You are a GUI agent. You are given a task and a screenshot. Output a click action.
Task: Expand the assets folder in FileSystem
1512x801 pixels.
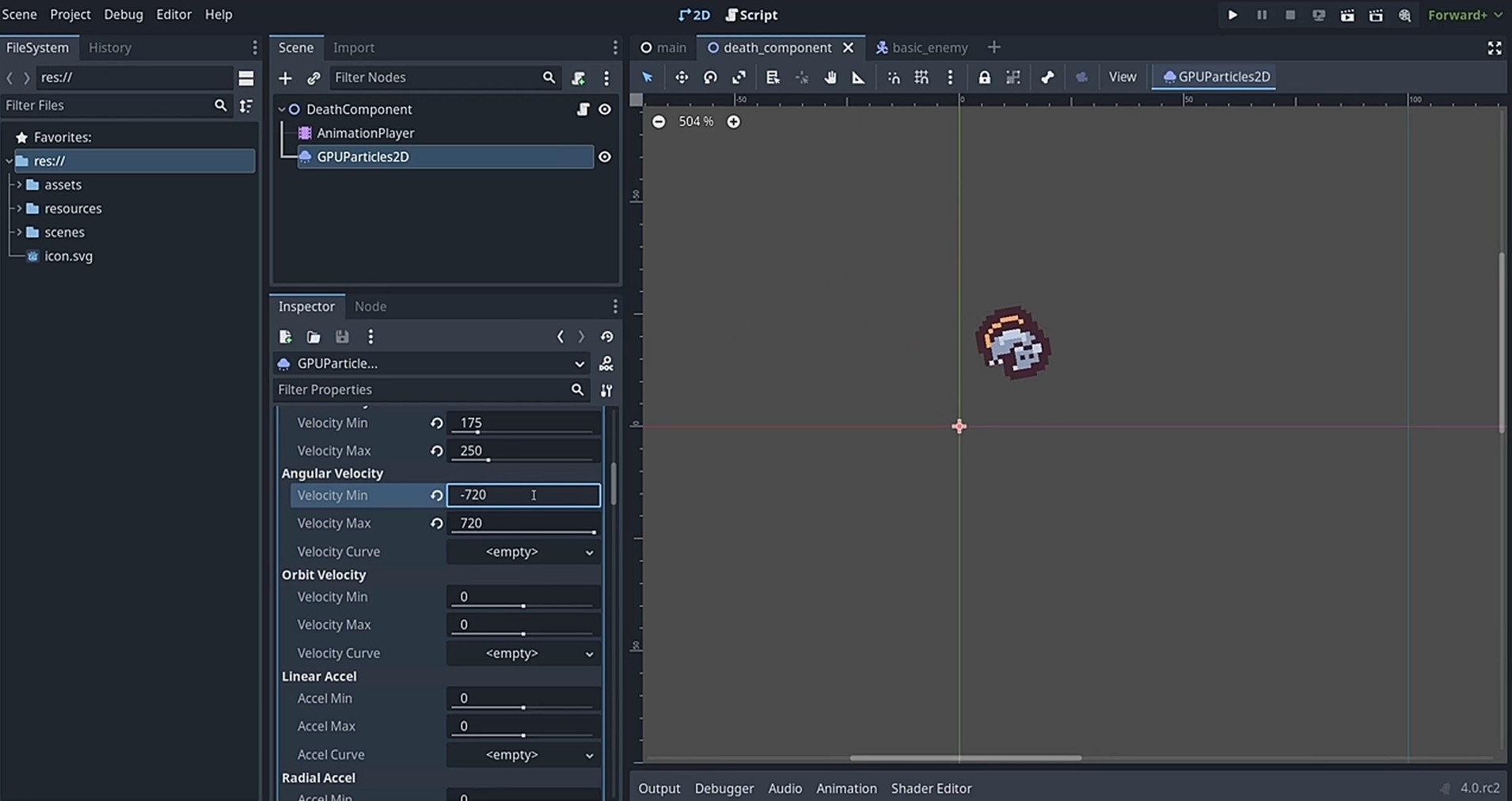(x=20, y=184)
